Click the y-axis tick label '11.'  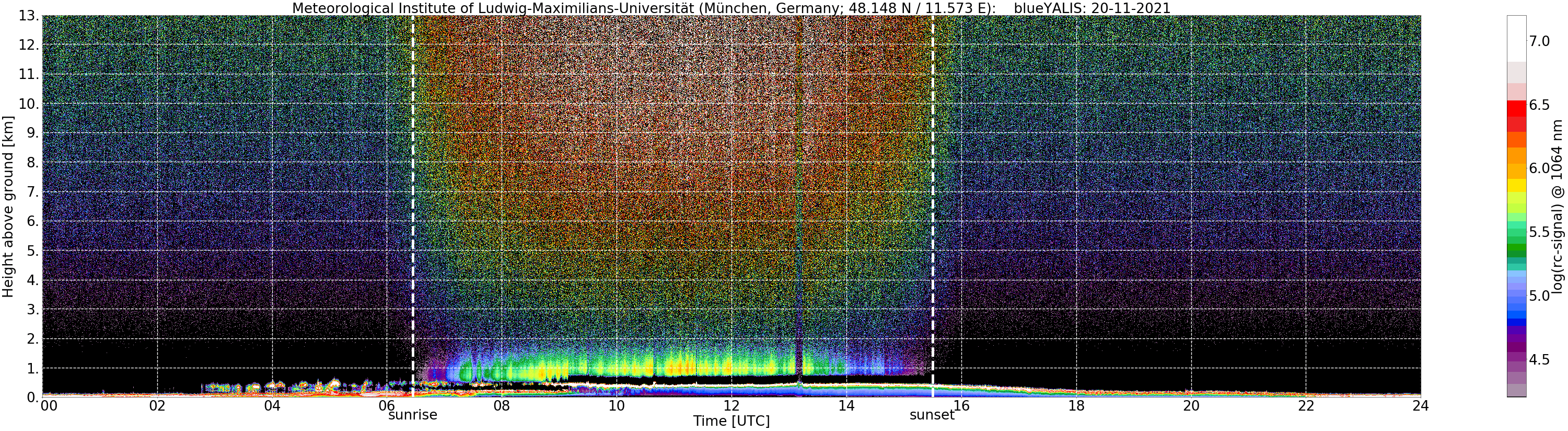click(29, 74)
